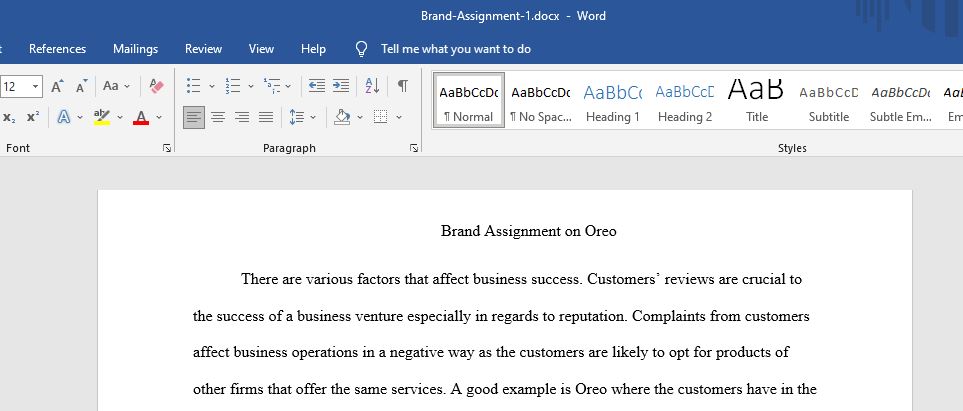Expand borders dropdown arrow
Viewport: 963px width, 411px height.
(x=399, y=117)
